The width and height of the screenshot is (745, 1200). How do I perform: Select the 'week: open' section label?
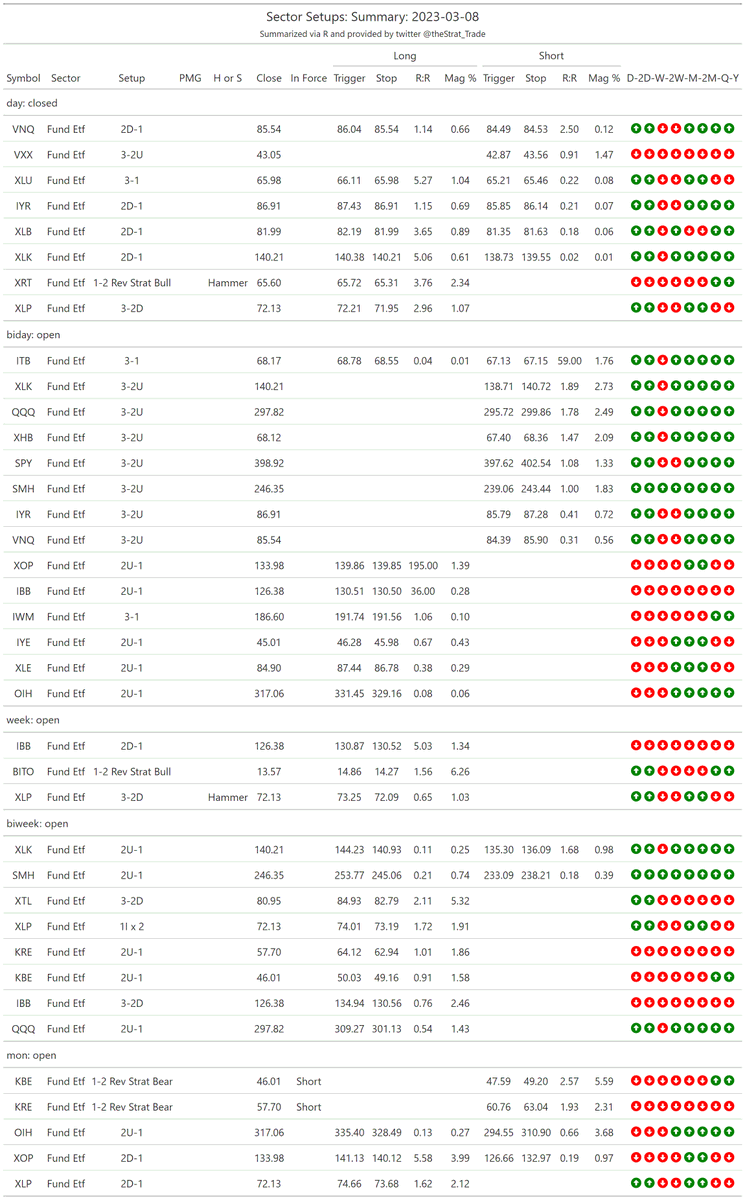(33, 720)
